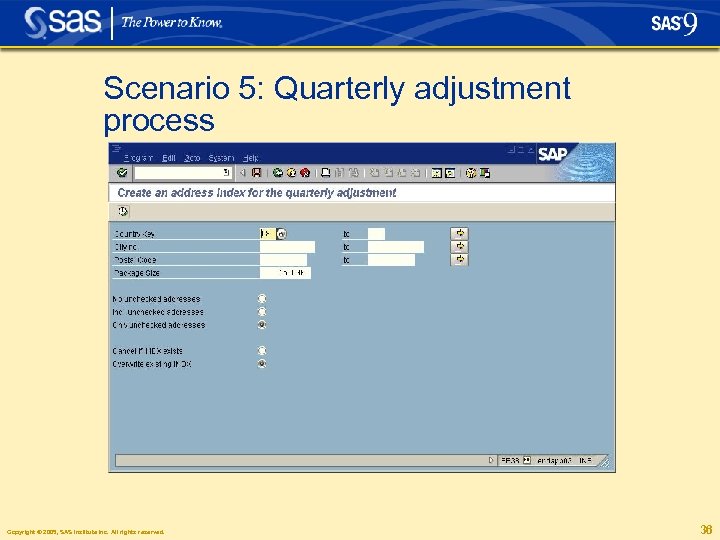Open value help next to Country Key
Screen dimensions: 720x540
281,234
